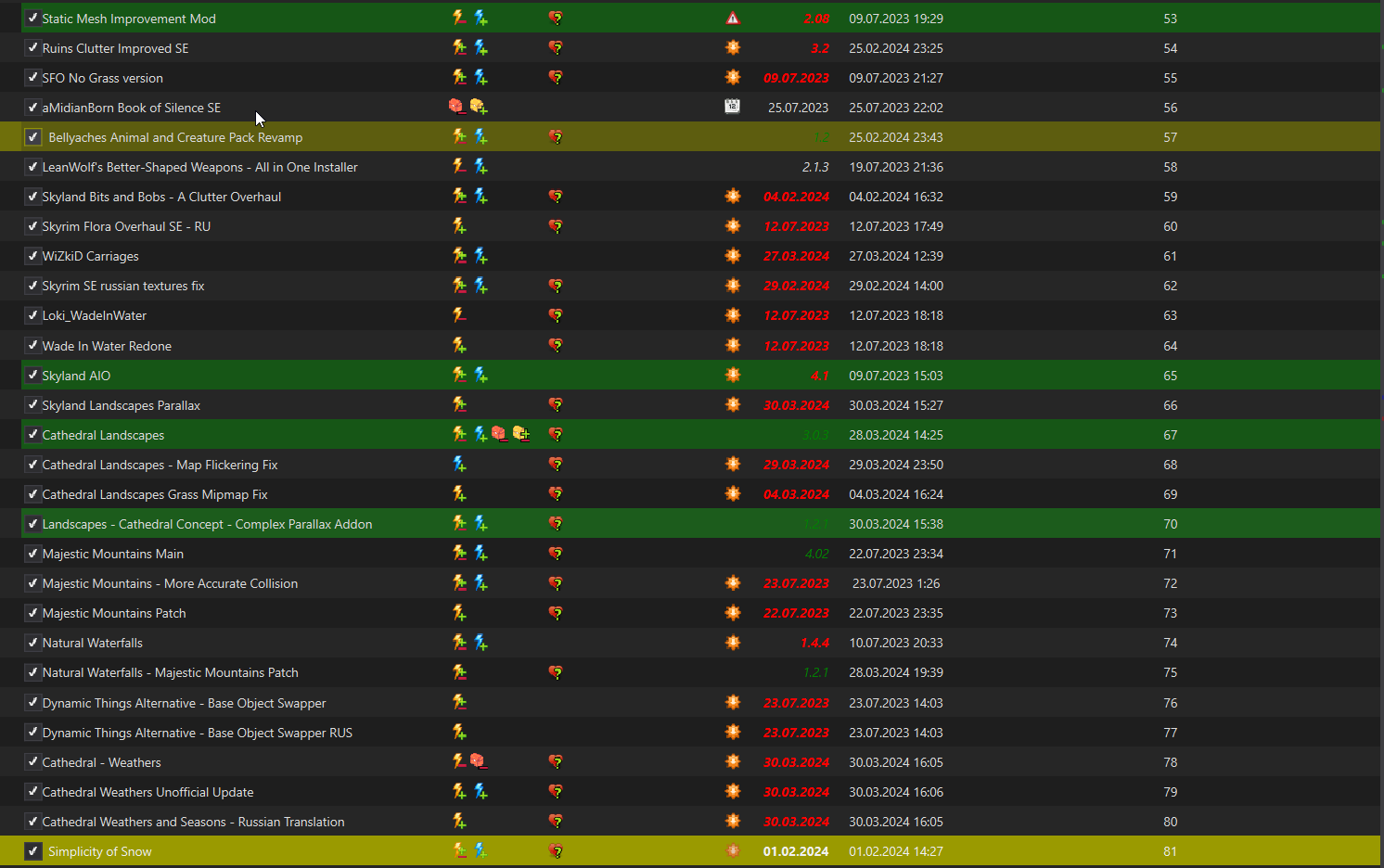
Task: Uncheck Ruins Clutter Improved SE
Action: [x=32, y=47]
